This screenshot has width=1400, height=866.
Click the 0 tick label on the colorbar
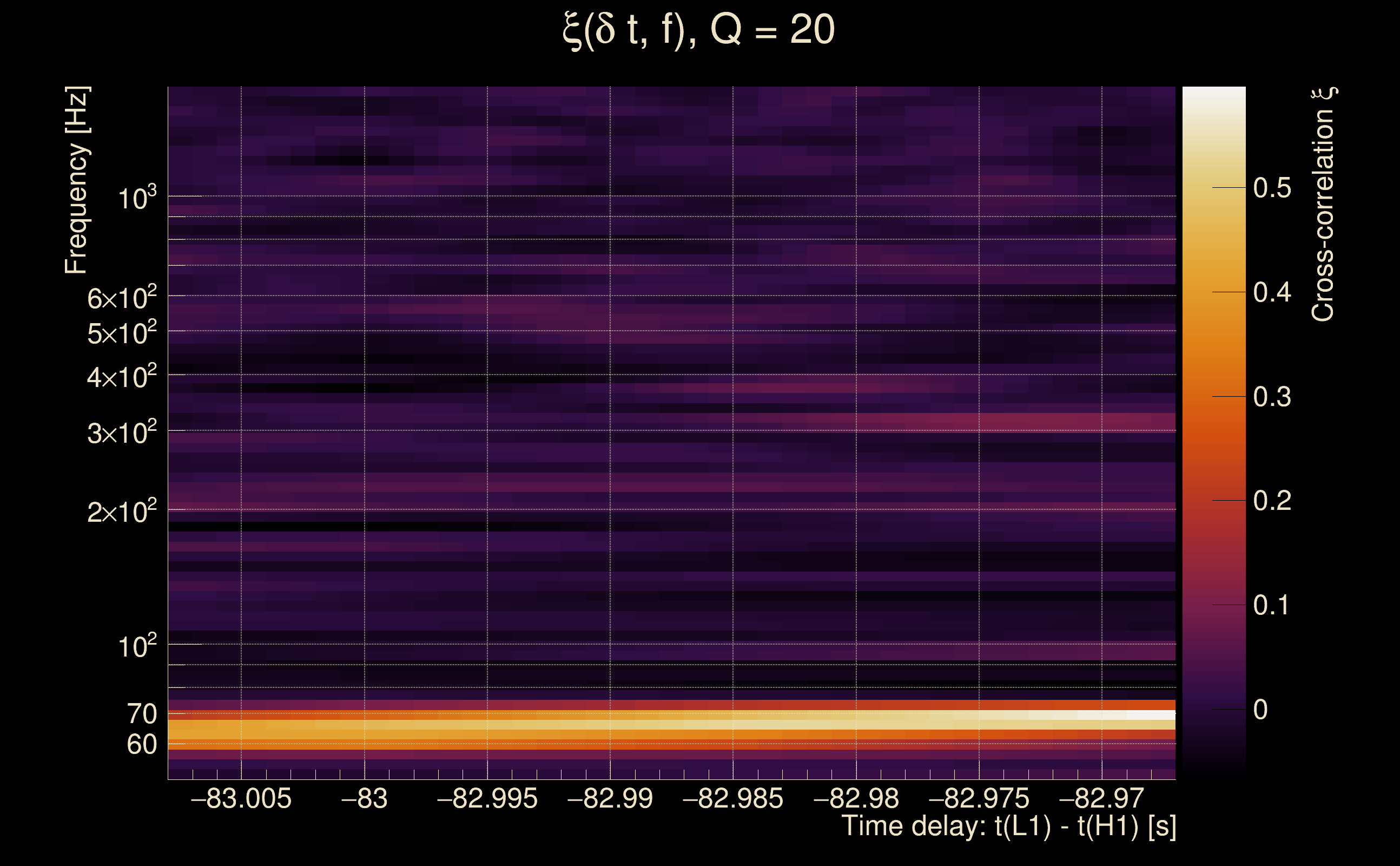point(1260,710)
